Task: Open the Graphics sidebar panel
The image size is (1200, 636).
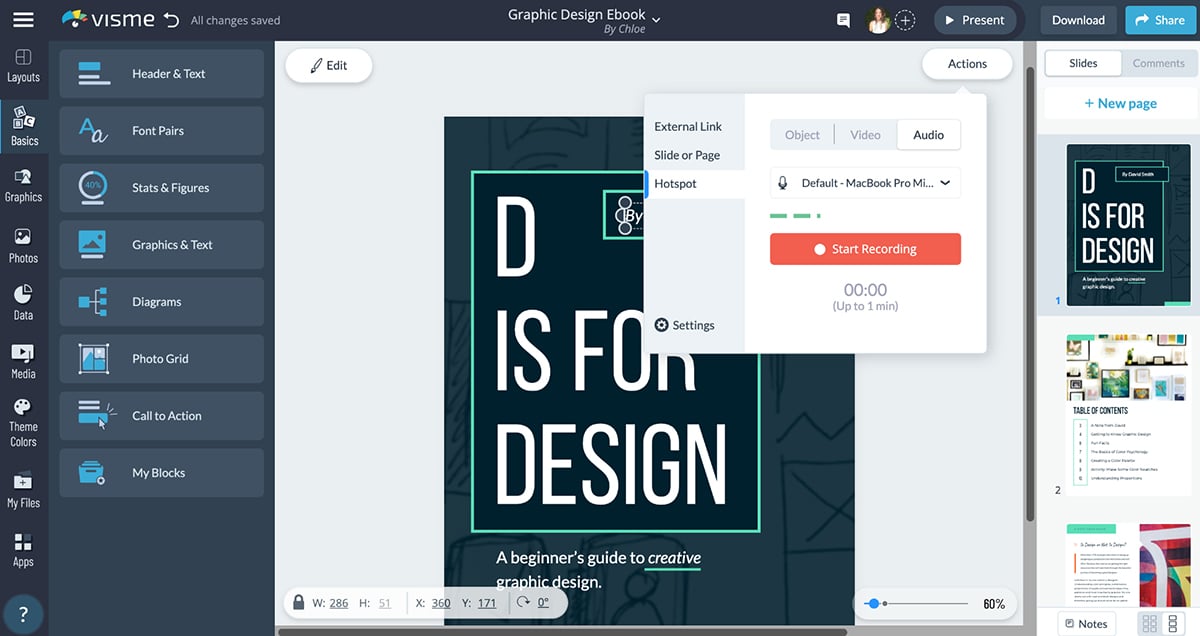Action: click(x=23, y=185)
